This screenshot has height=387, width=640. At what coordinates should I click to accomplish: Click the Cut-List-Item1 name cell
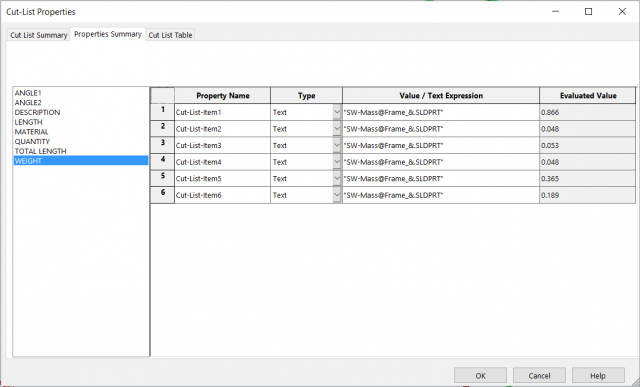click(222, 112)
